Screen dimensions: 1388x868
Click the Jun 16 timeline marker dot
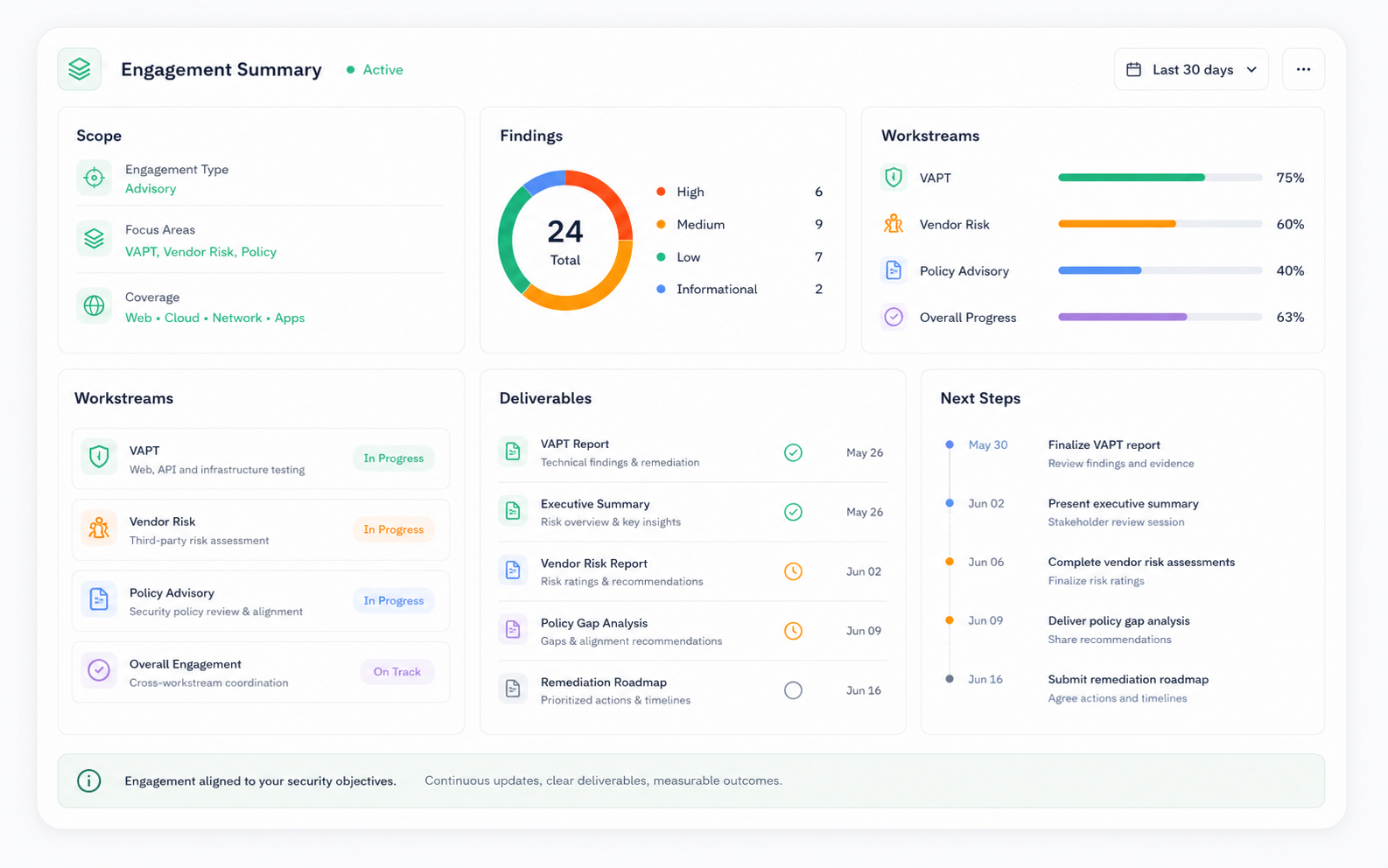tap(950, 679)
